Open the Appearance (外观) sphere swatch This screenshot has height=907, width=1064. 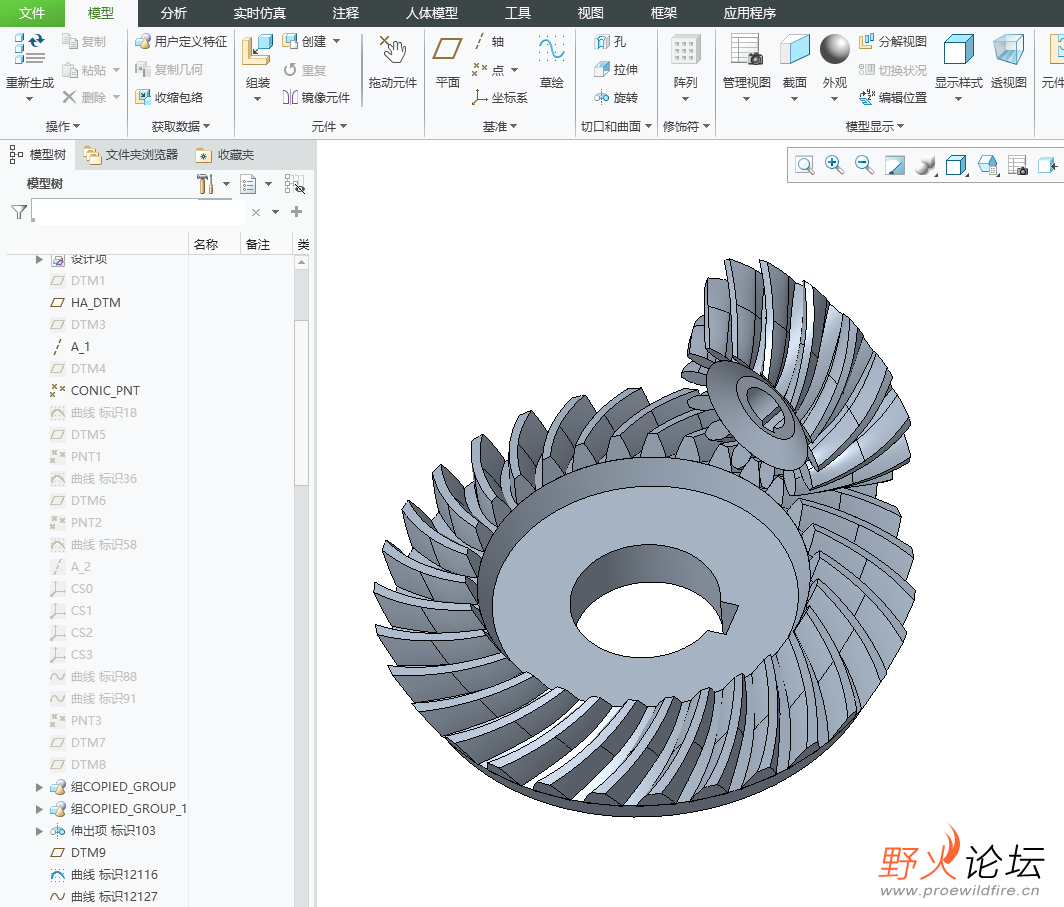[835, 49]
